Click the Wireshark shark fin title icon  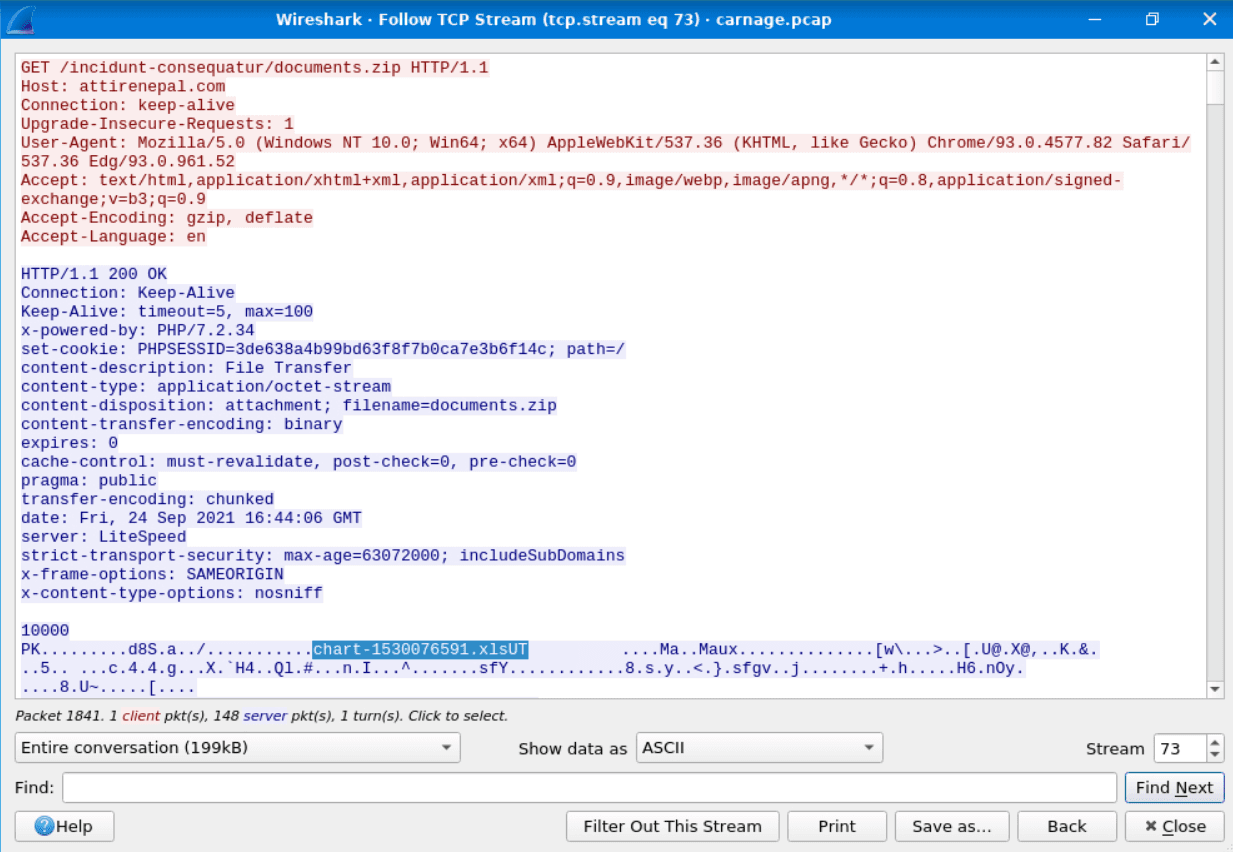(x=20, y=19)
